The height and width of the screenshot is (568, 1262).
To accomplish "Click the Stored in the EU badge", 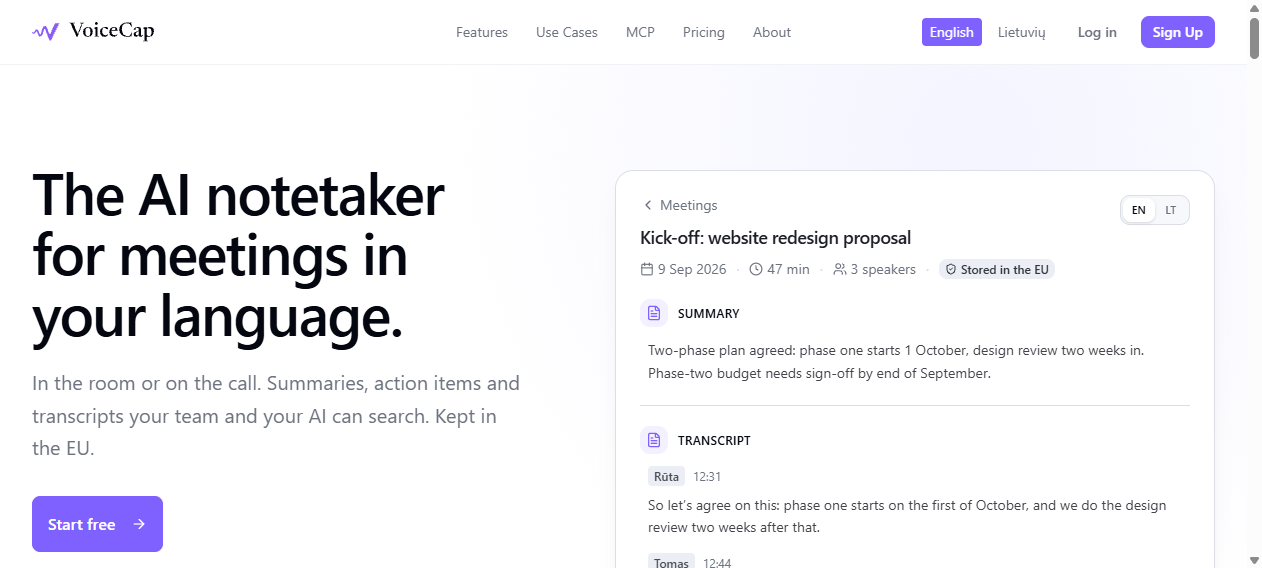I will [x=997, y=270].
